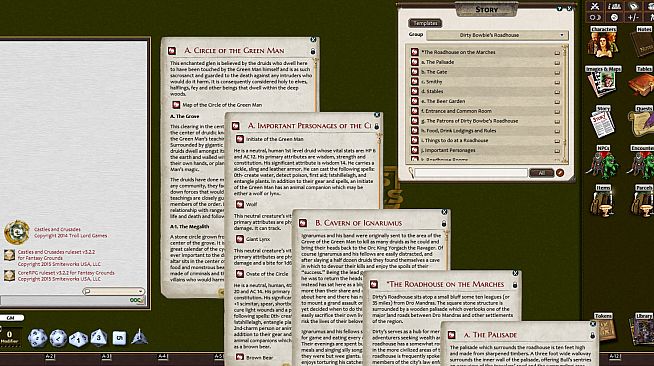This screenshot has width=654, height=366.
Task: Toggle lock on Roadhouse on the Marches window
Action: (x=515, y=285)
